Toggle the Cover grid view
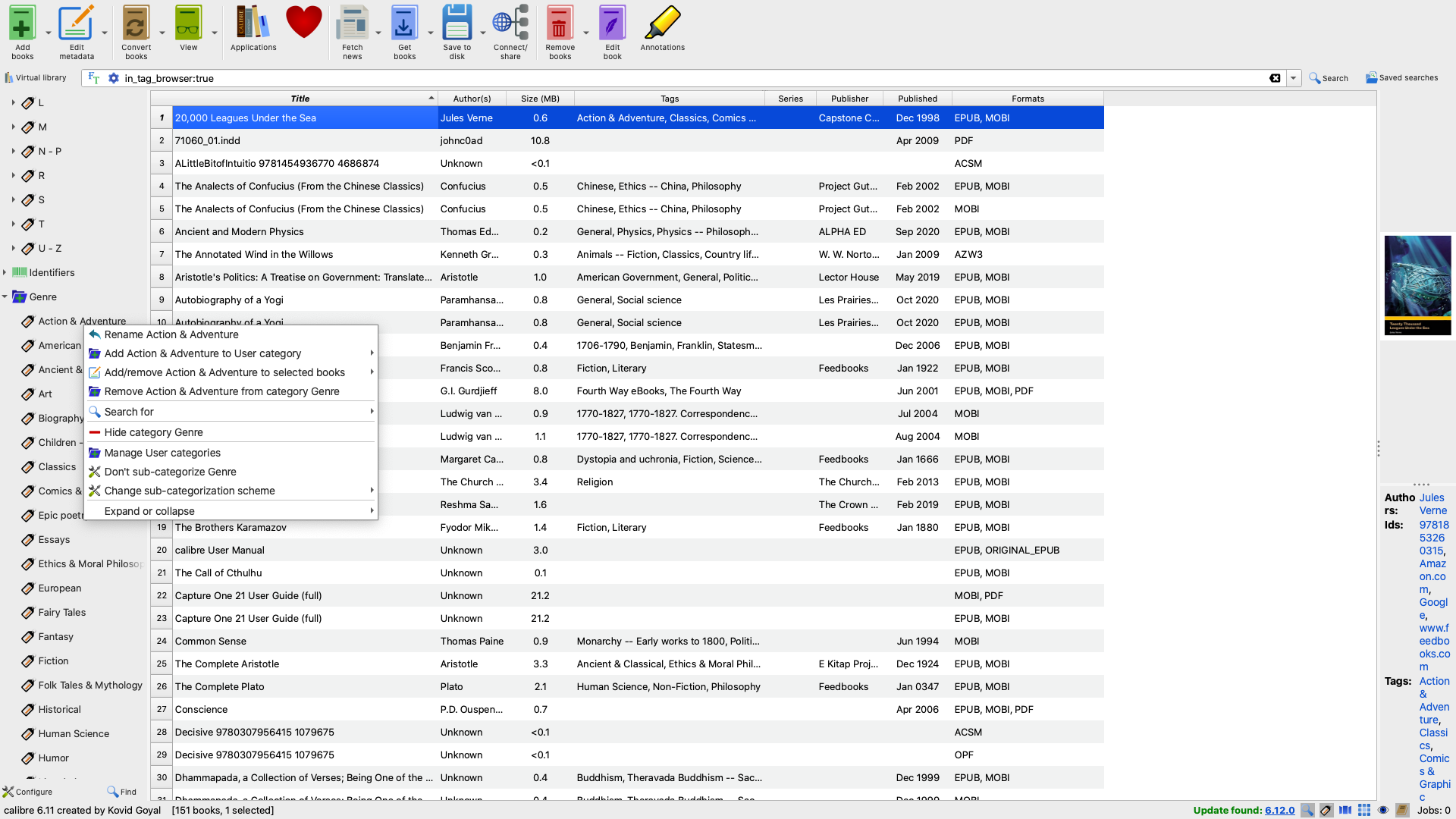 click(x=1364, y=810)
